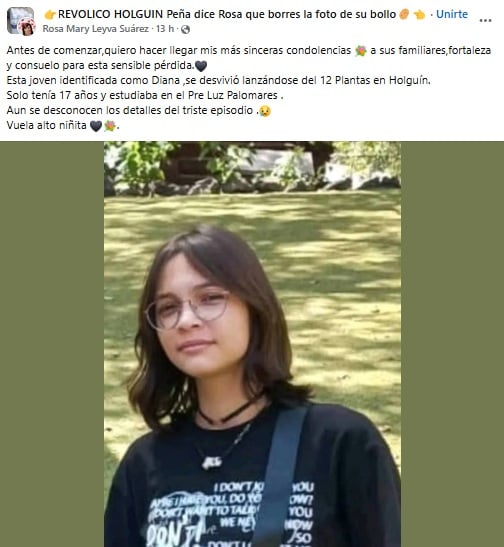The image size is (504, 547).
Task: Open the group avatar thumbnail
Action: (x=21, y=21)
